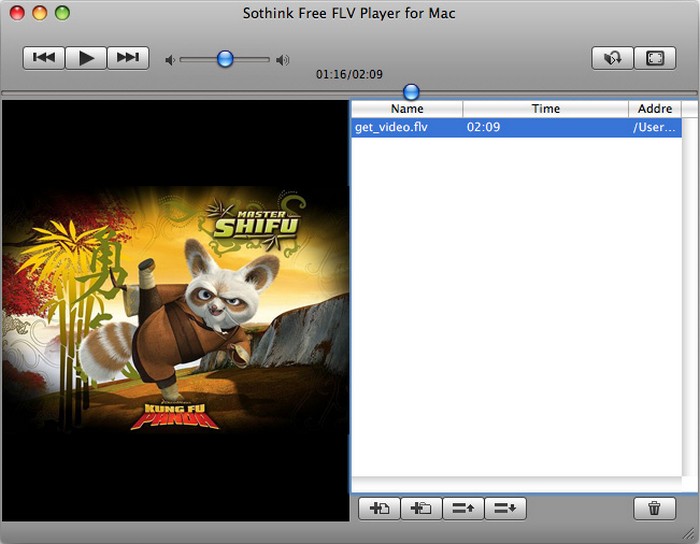Toggle the repeat/loop playback button
This screenshot has width=700, height=544.
click(x=612, y=58)
